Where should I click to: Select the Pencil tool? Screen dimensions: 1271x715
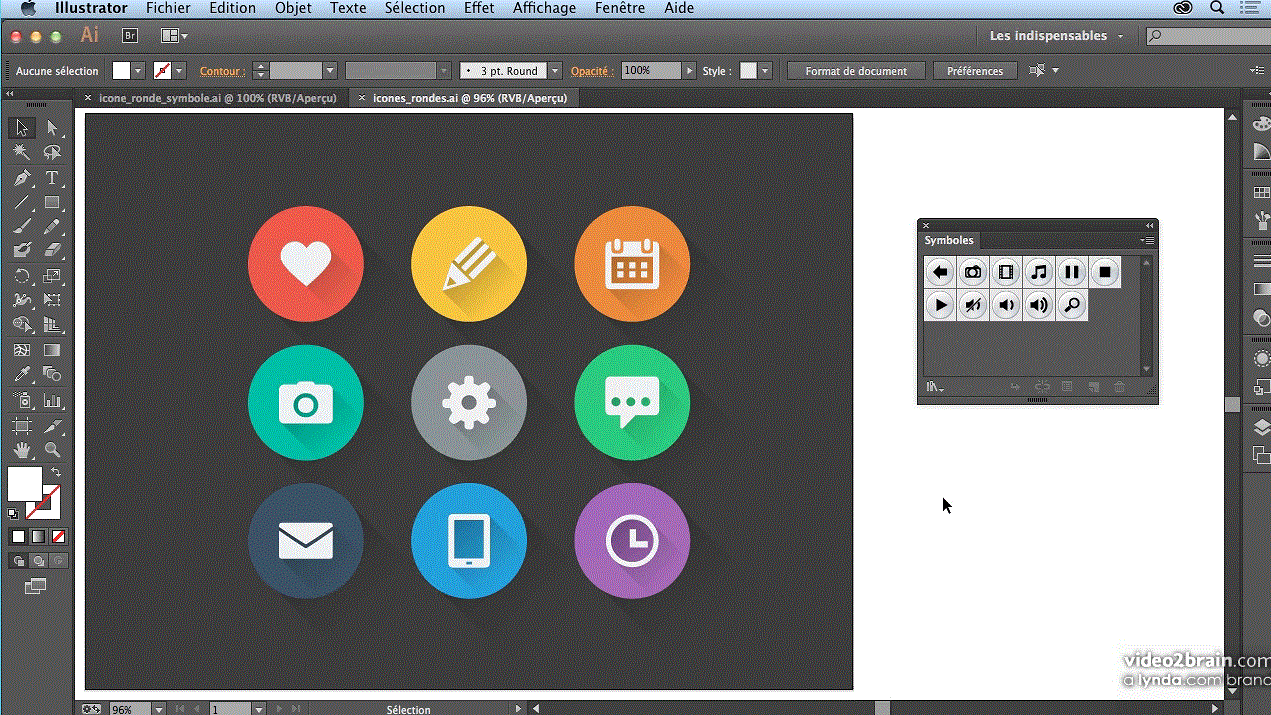52,227
